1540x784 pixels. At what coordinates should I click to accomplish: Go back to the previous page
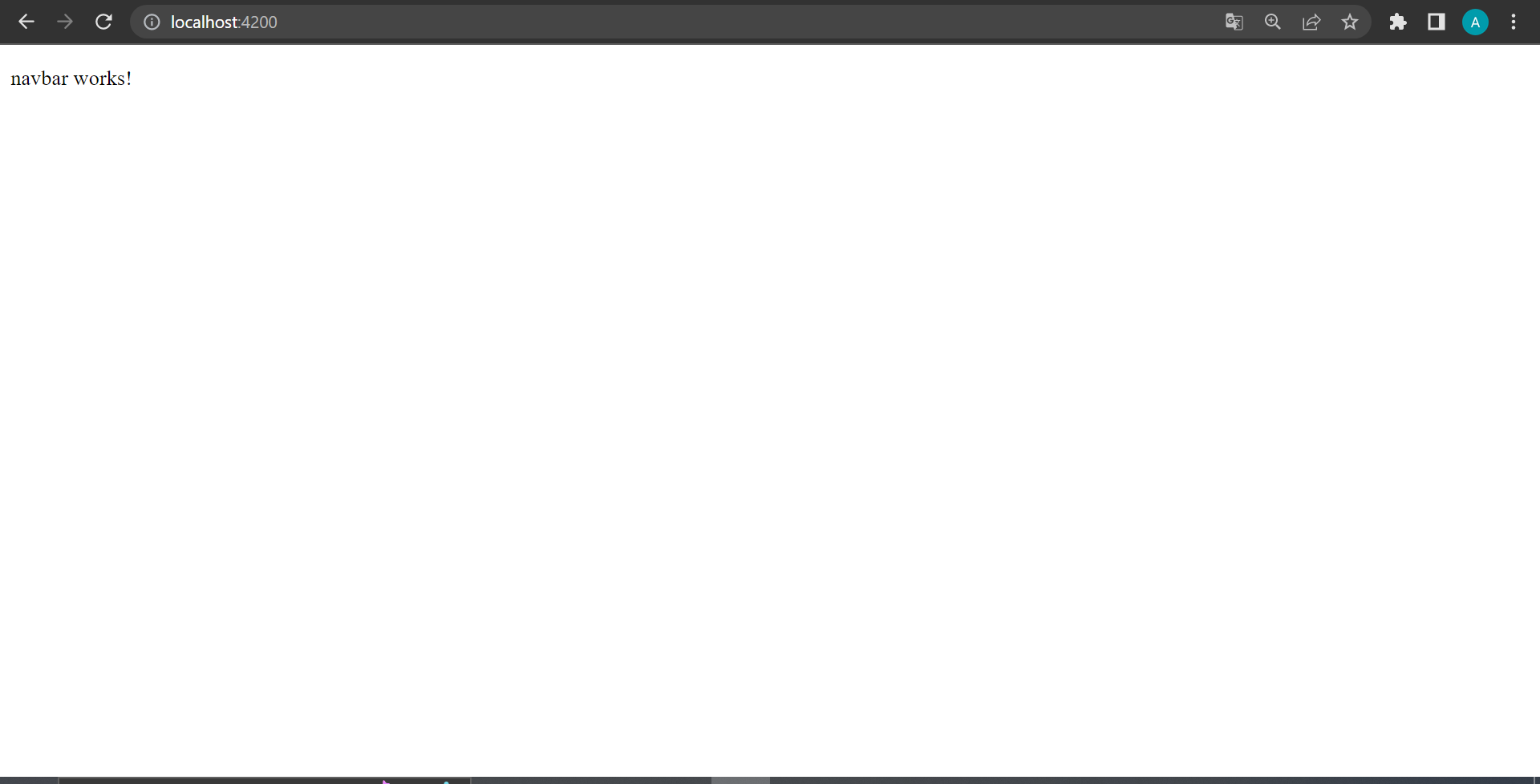[x=26, y=22]
